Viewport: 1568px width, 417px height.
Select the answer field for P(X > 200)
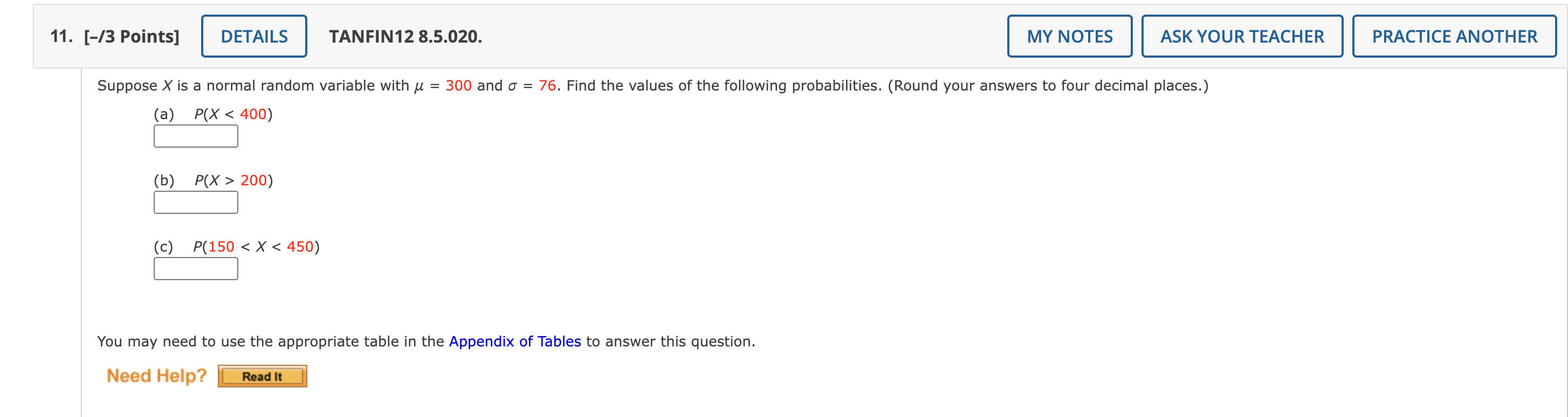(x=195, y=203)
